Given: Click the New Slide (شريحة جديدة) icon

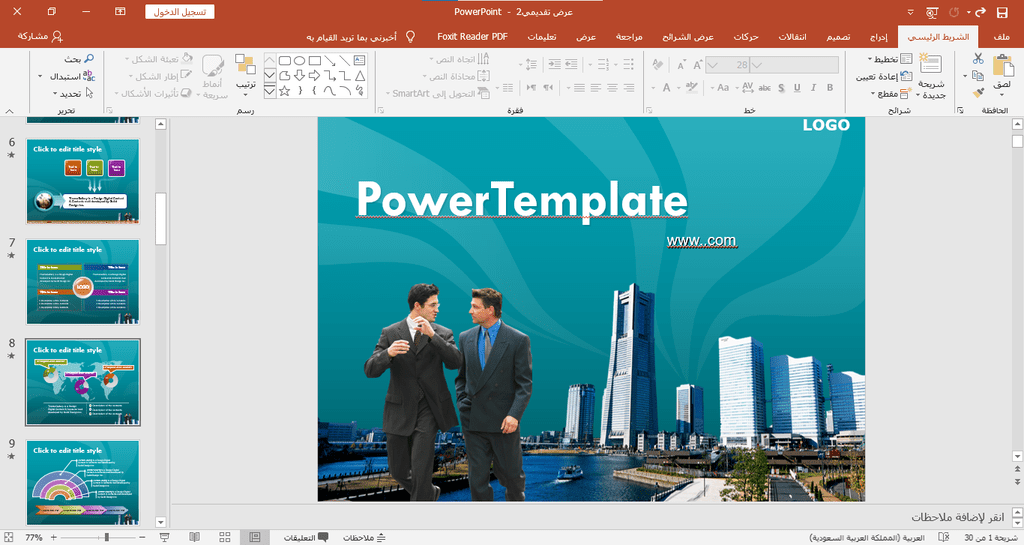Looking at the screenshot, I should (x=930, y=65).
